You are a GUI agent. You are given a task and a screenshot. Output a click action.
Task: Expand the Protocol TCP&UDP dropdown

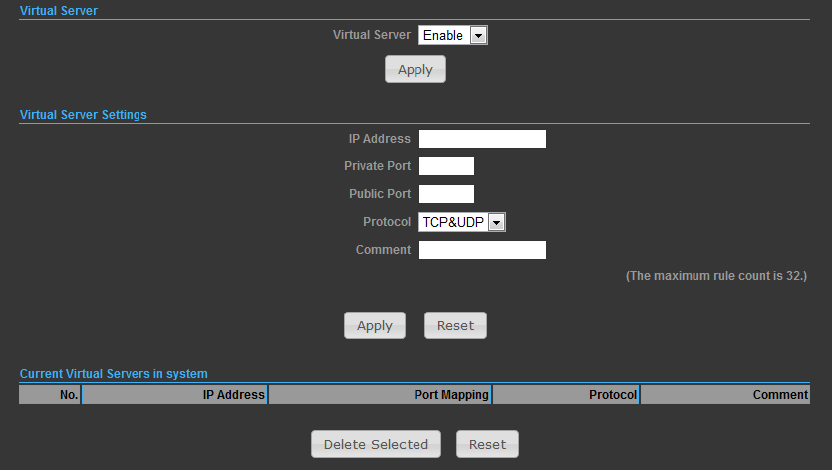tap(462, 222)
